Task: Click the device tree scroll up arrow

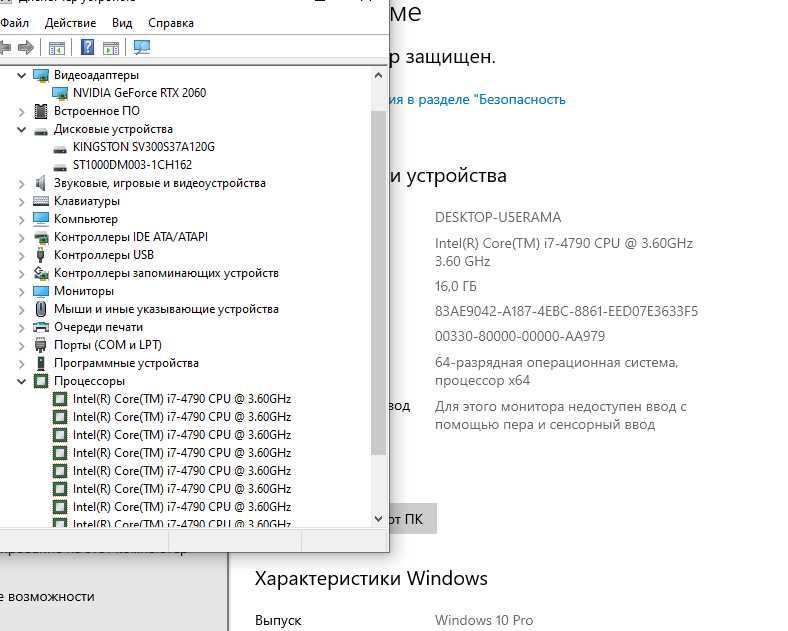Action: pyautogui.click(x=378, y=75)
